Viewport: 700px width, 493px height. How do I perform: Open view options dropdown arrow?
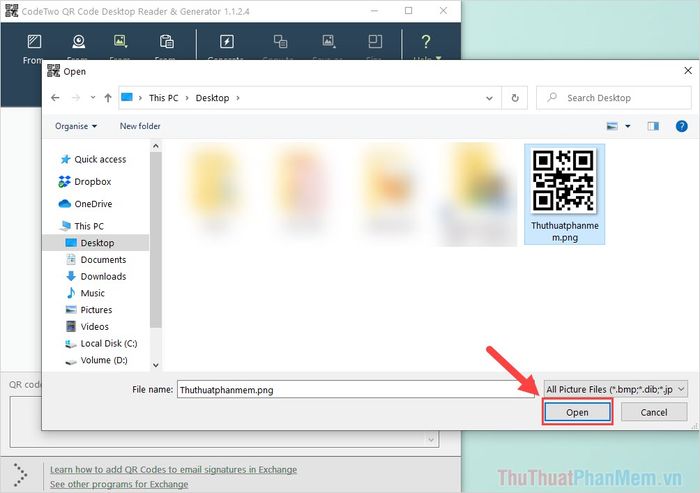click(x=628, y=126)
